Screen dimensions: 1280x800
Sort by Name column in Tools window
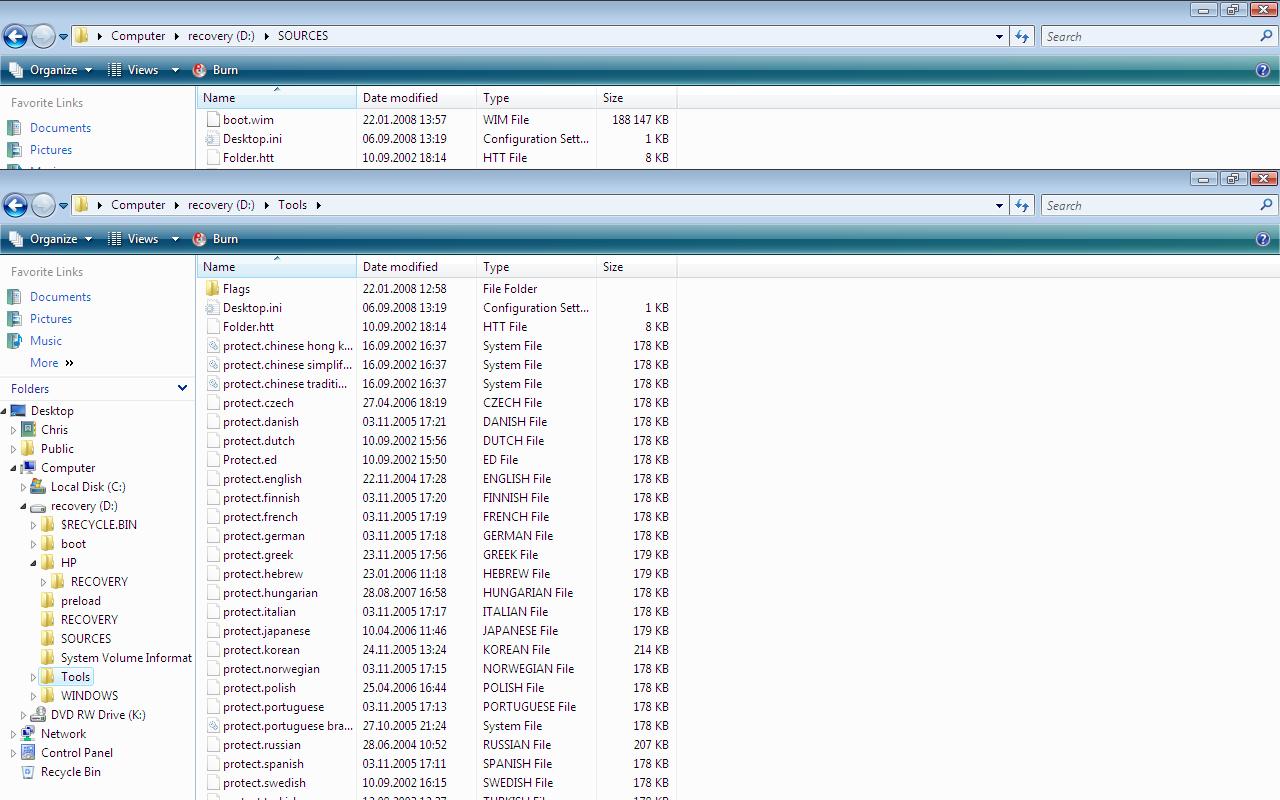coord(276,267)
